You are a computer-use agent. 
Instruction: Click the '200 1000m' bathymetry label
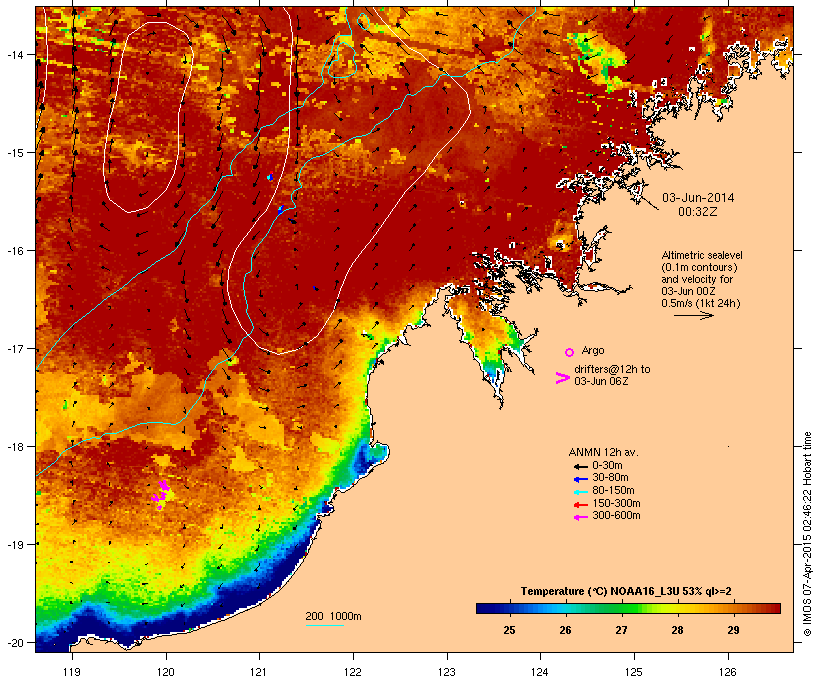tap(333, 616)
